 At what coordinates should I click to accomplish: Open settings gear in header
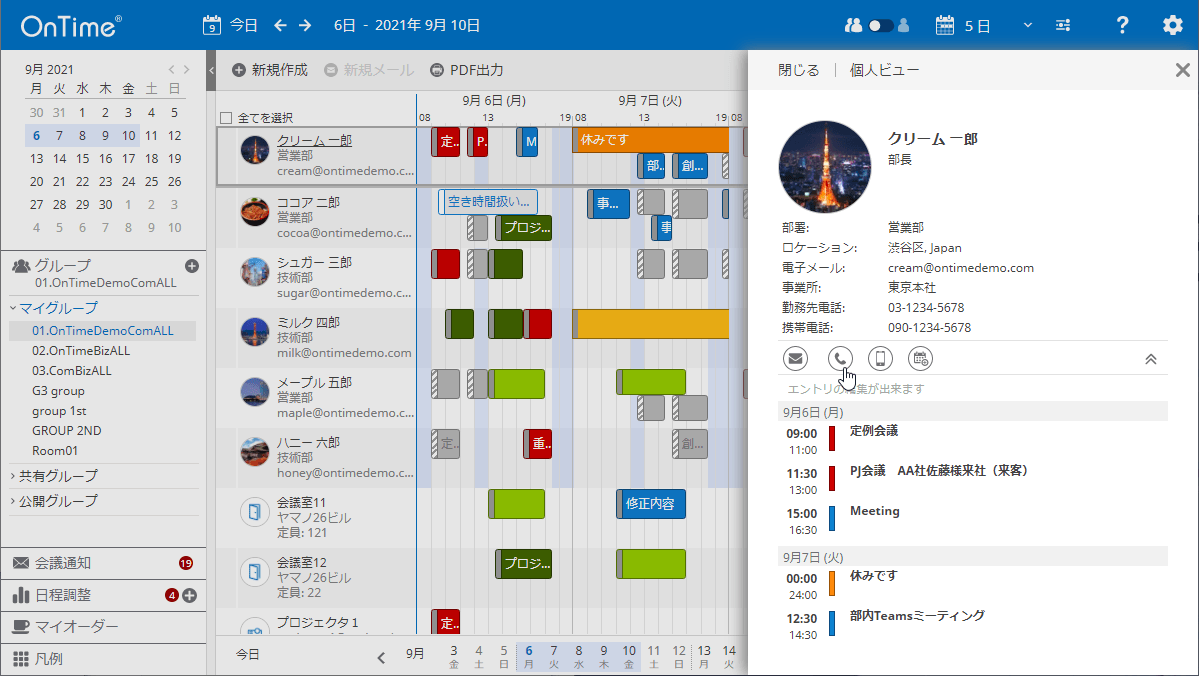coord(1172,25)
